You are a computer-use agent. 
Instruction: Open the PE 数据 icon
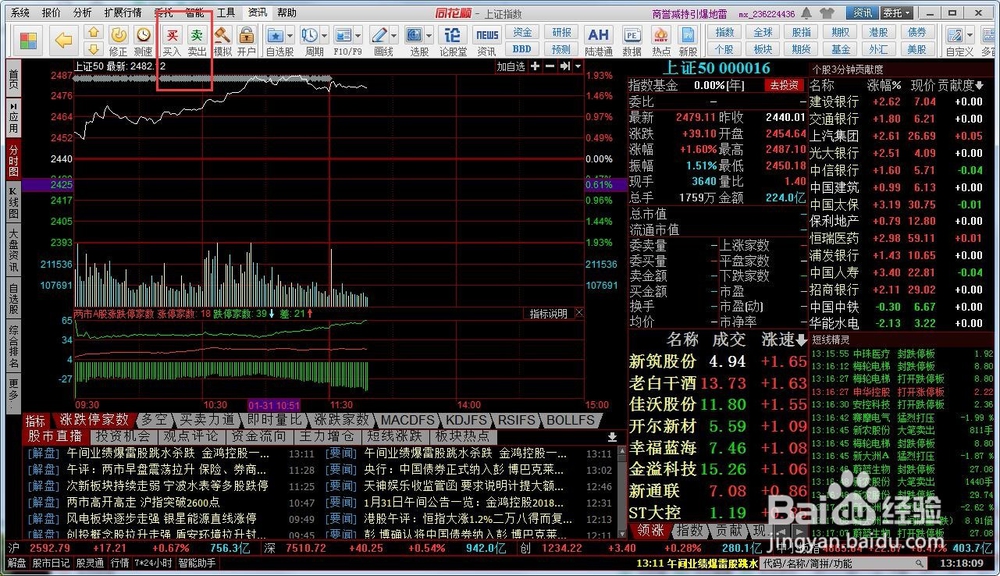coord(632,41)
